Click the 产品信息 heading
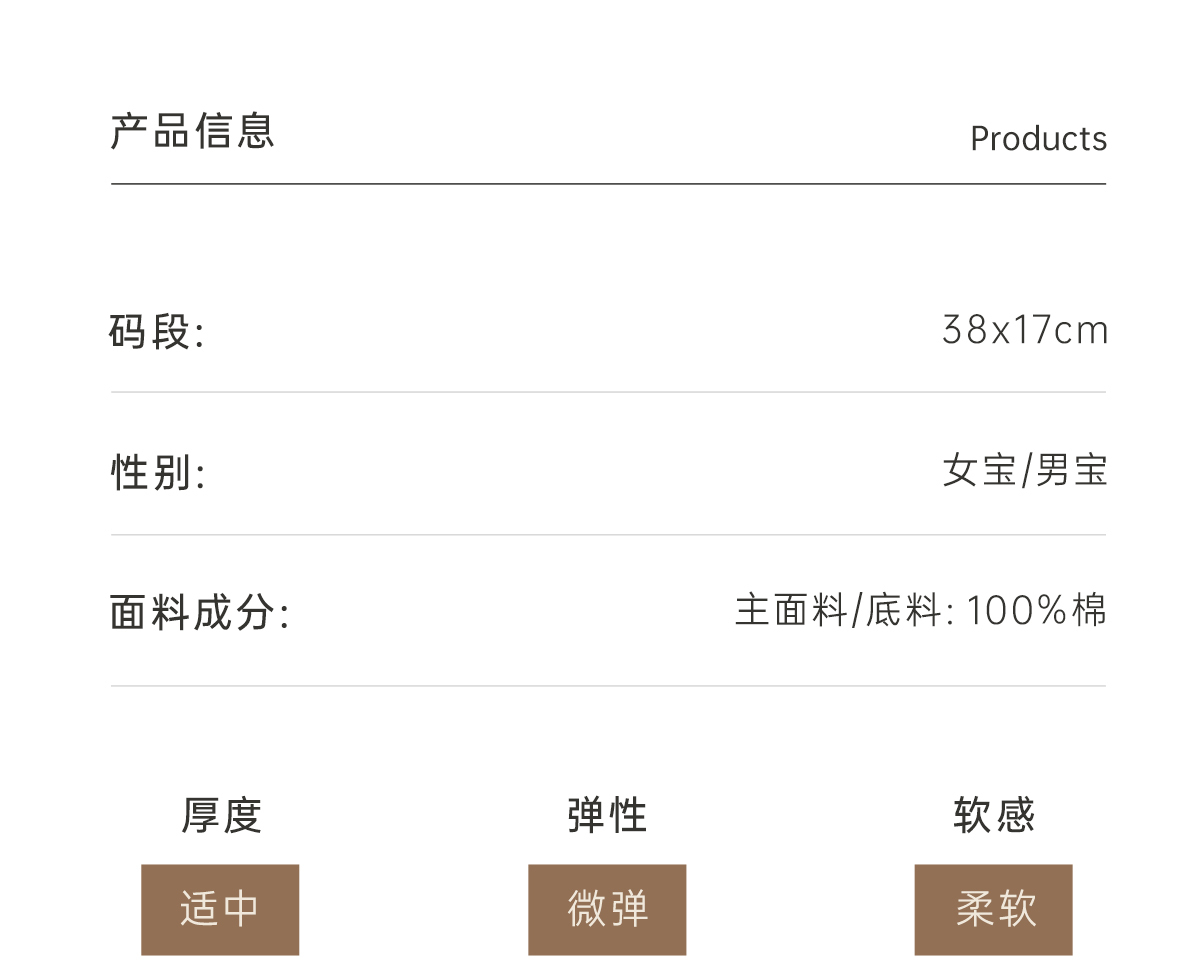This screenshot has width=1200, height=960. point(192,132)
